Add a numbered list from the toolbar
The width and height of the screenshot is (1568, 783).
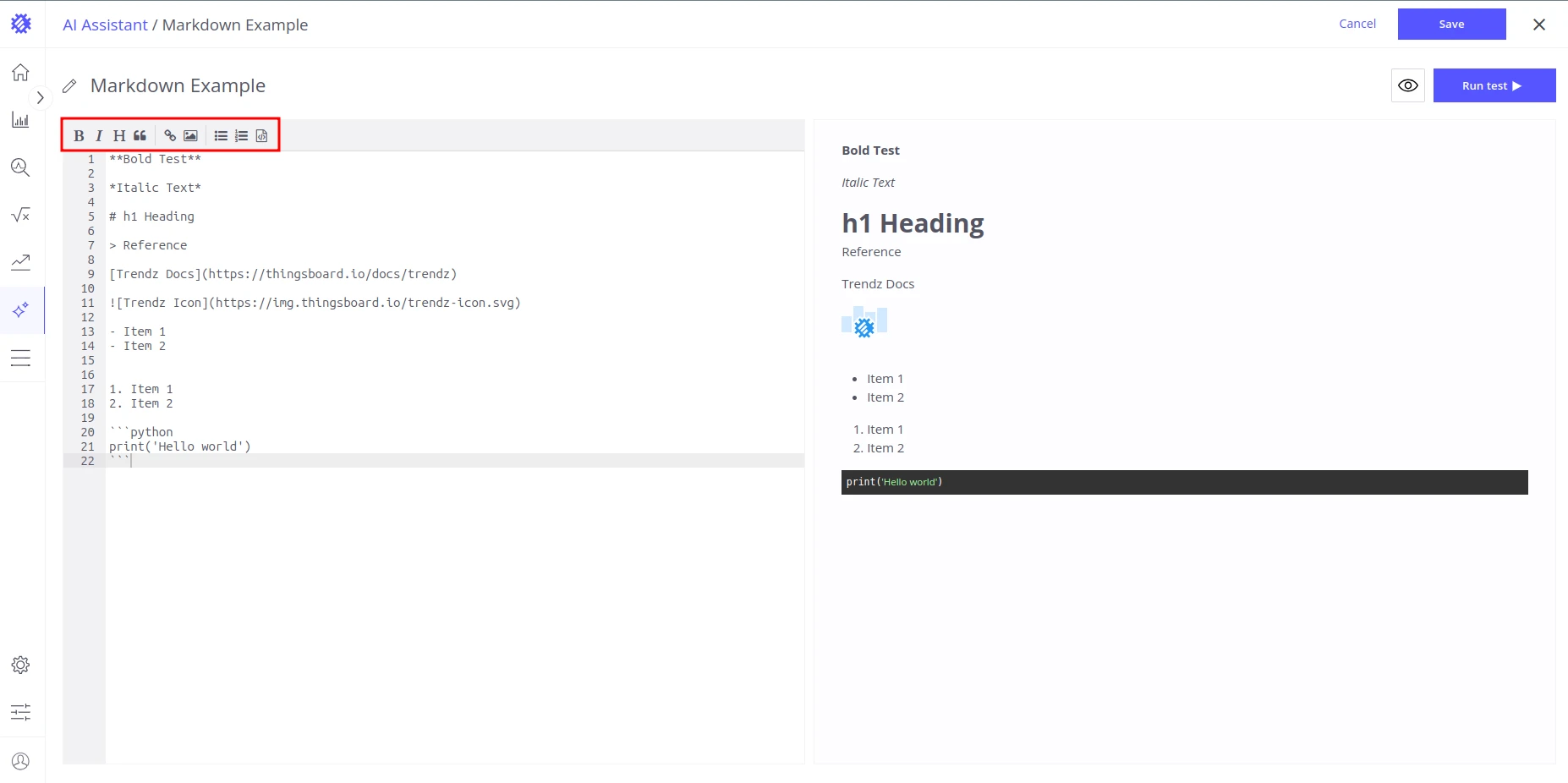tap(241, 135)
